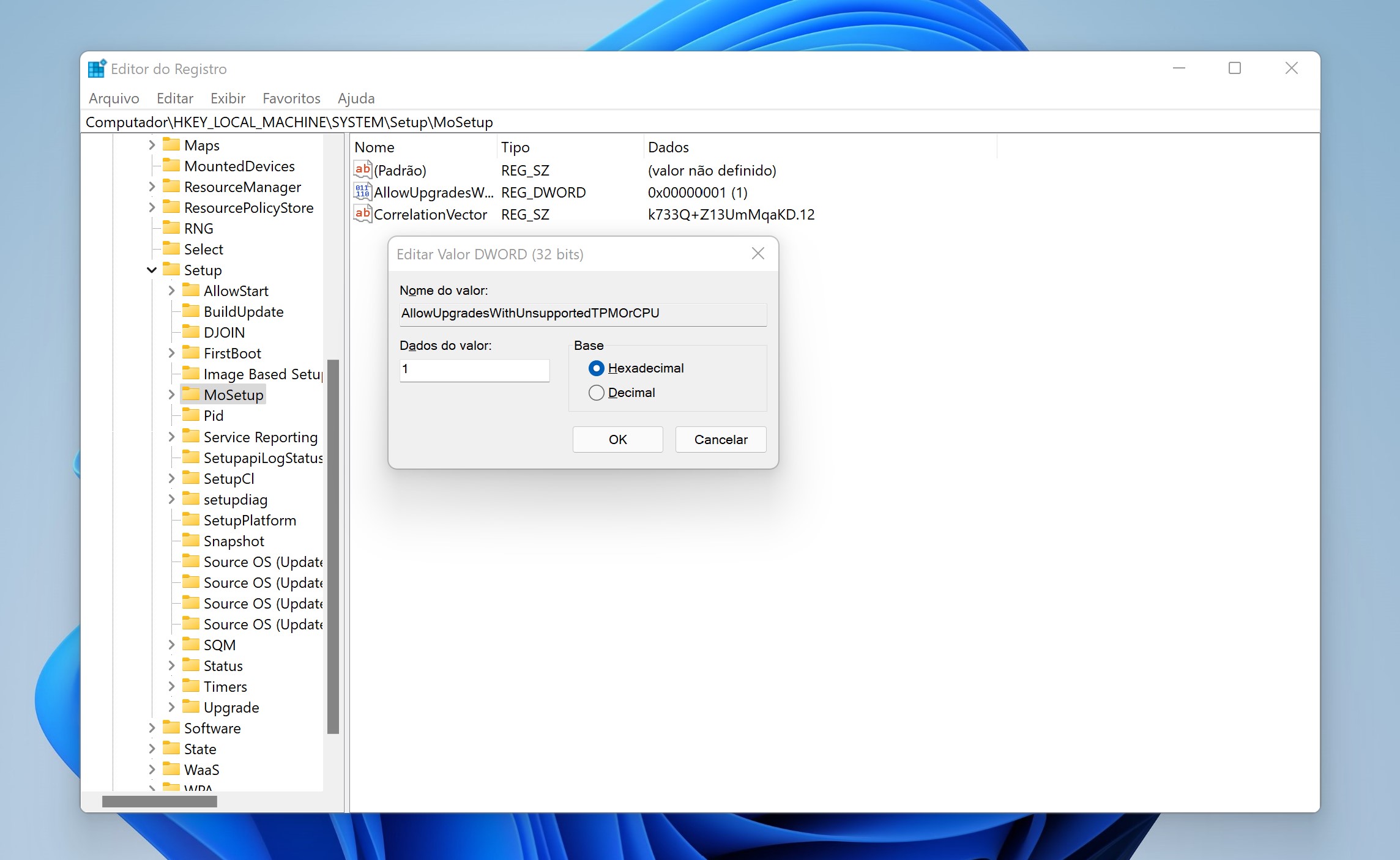Viewport: 1400px width, 860px height.
Task: Click the value data input field
Action: pyautogui.click(x=474, y=370)
